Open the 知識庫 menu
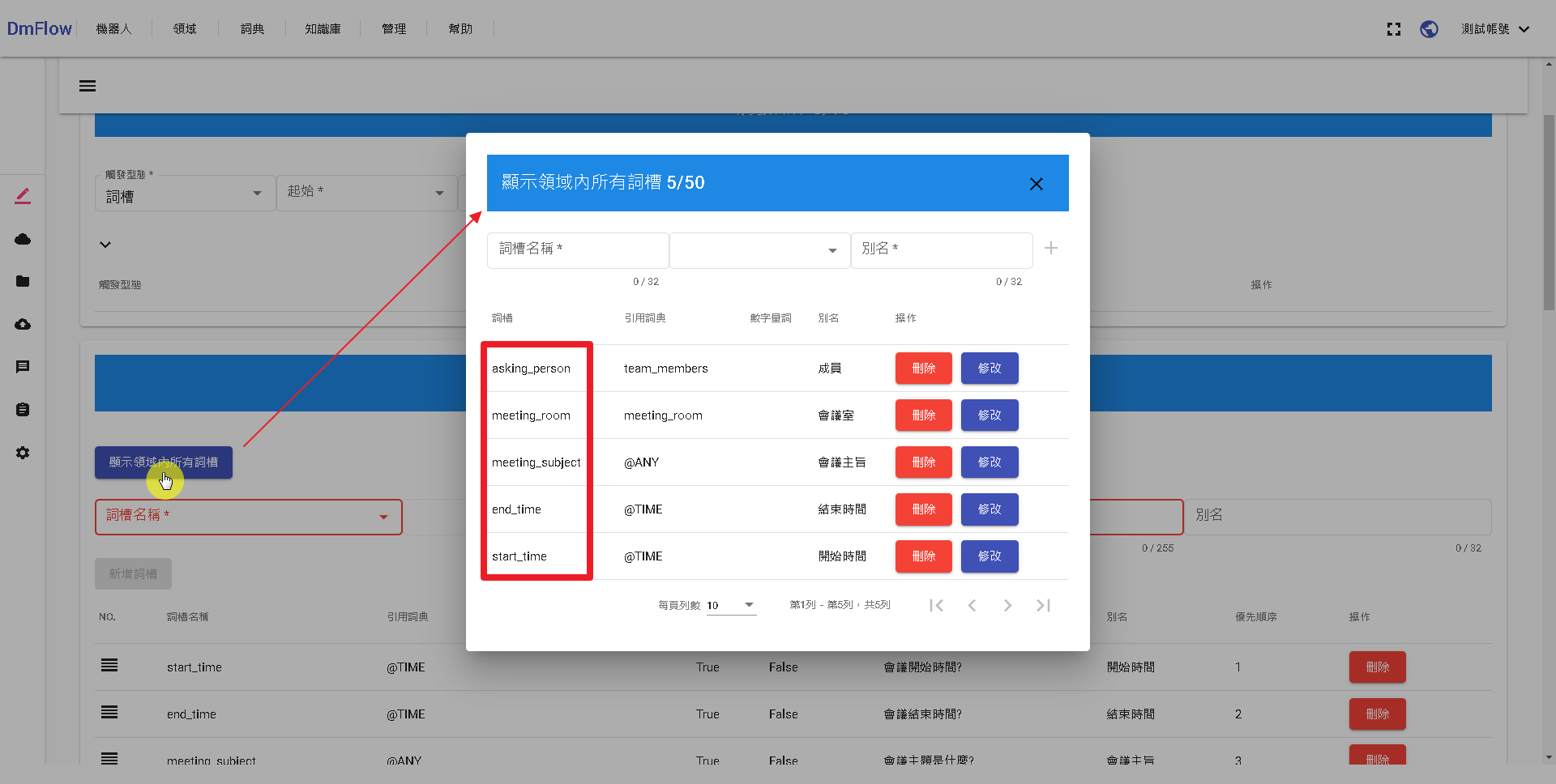This screenshot has width=1556, height=784. [323, 29]
